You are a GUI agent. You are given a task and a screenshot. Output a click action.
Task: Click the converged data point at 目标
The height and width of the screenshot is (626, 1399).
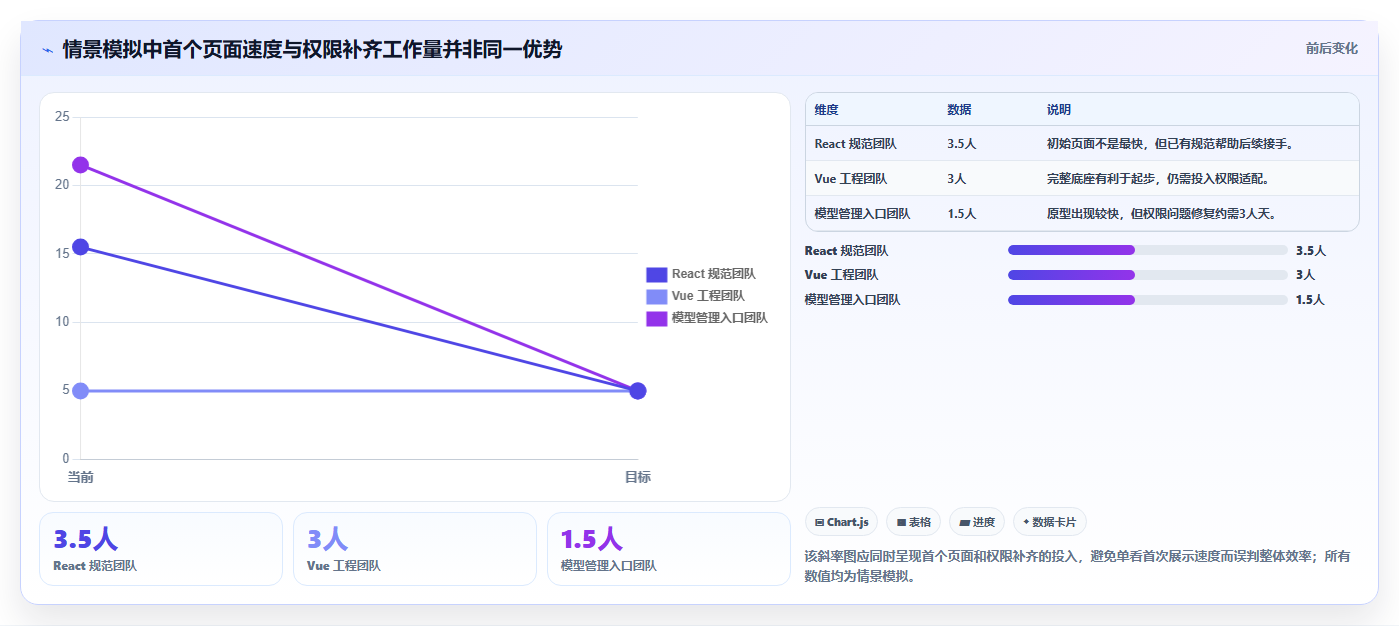(638, 390)
